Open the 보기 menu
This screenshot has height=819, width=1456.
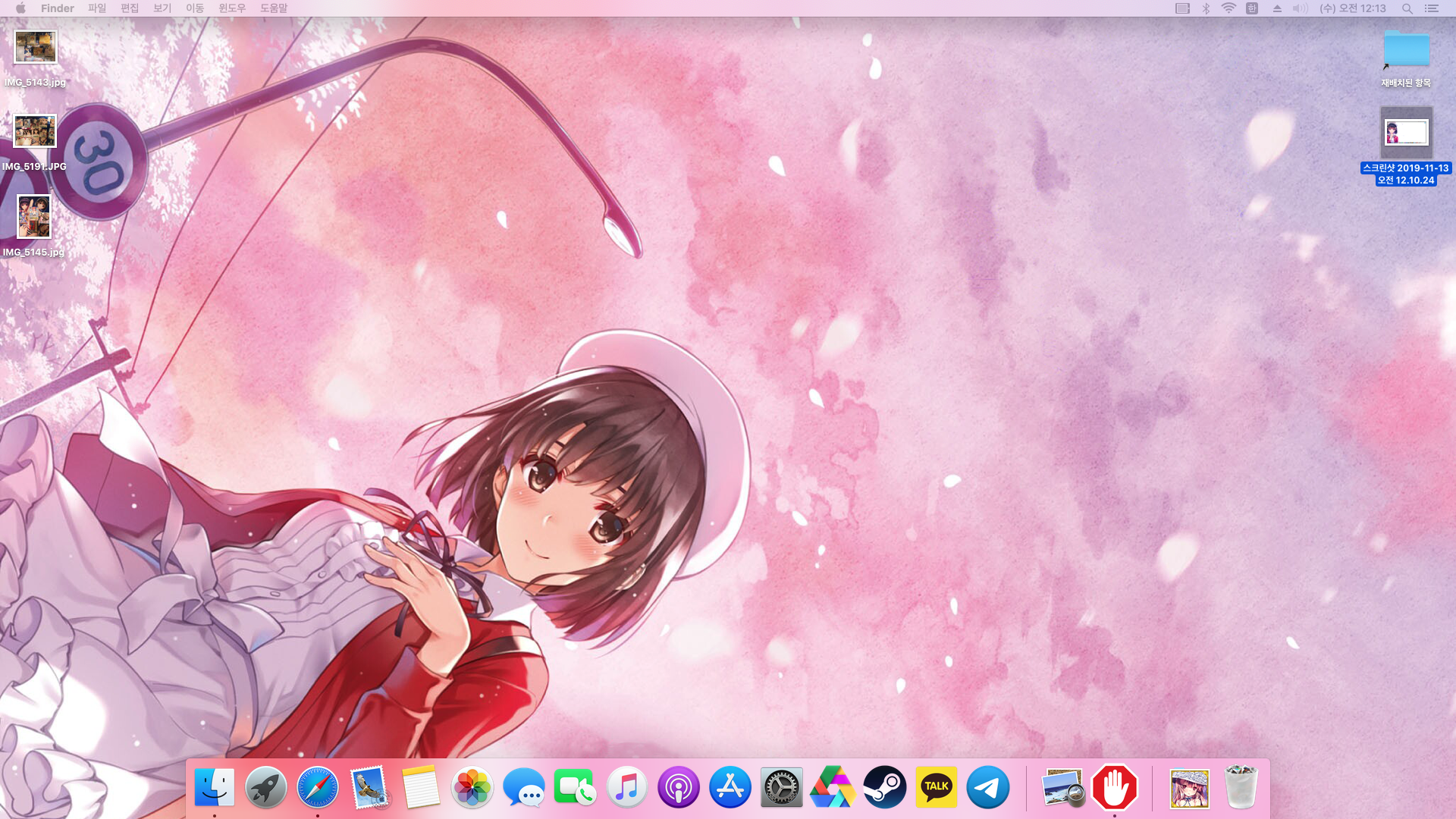pyautogui.click(x=162, y=8)
